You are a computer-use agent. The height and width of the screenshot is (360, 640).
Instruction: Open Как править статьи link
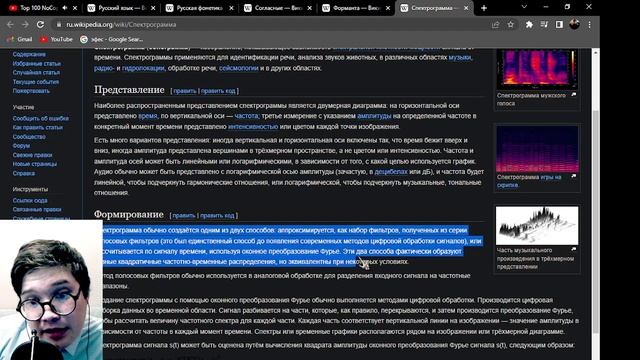tap(38, 127)
